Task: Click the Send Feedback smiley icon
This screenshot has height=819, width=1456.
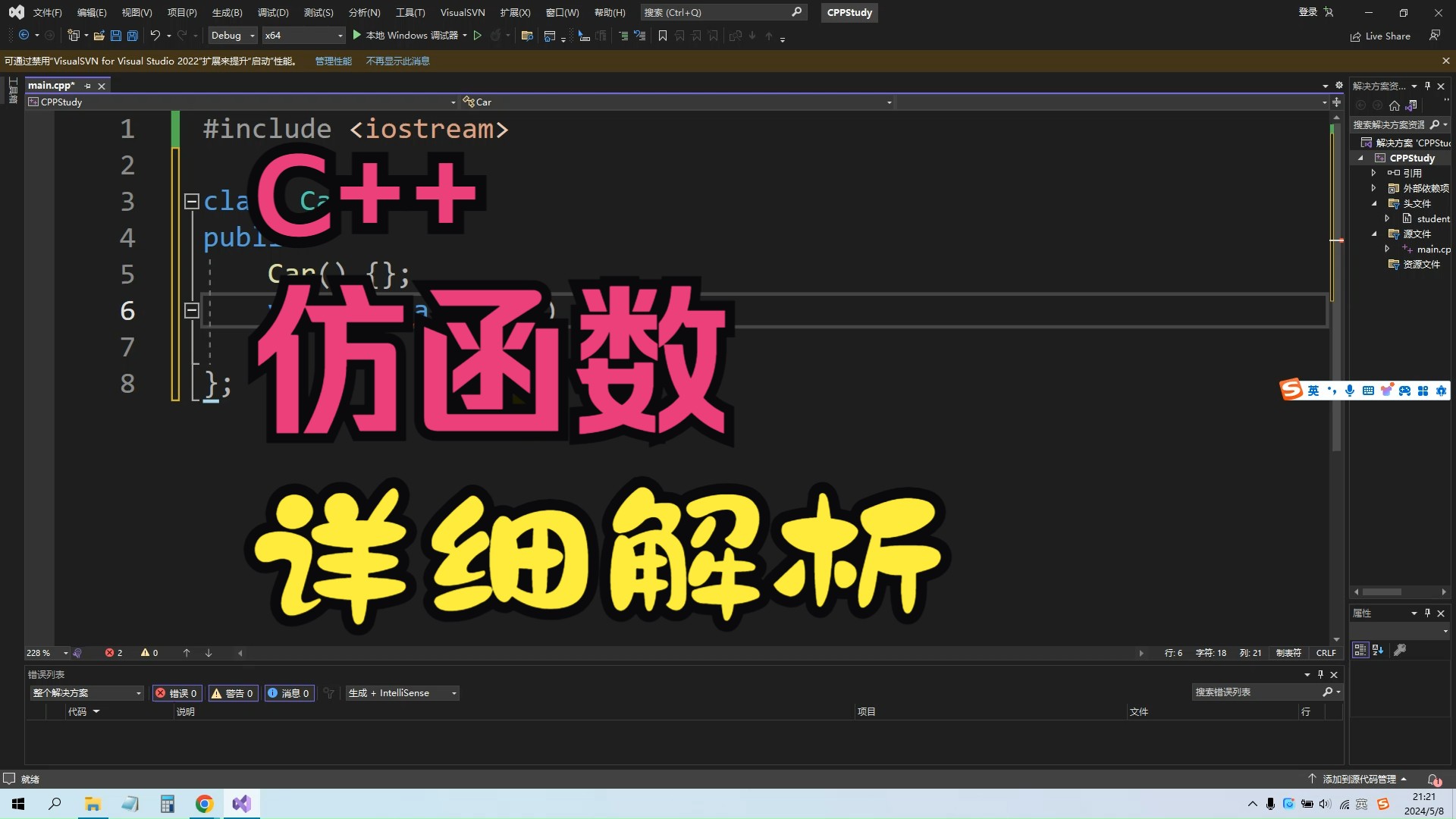Action: tap(1436, 35)
